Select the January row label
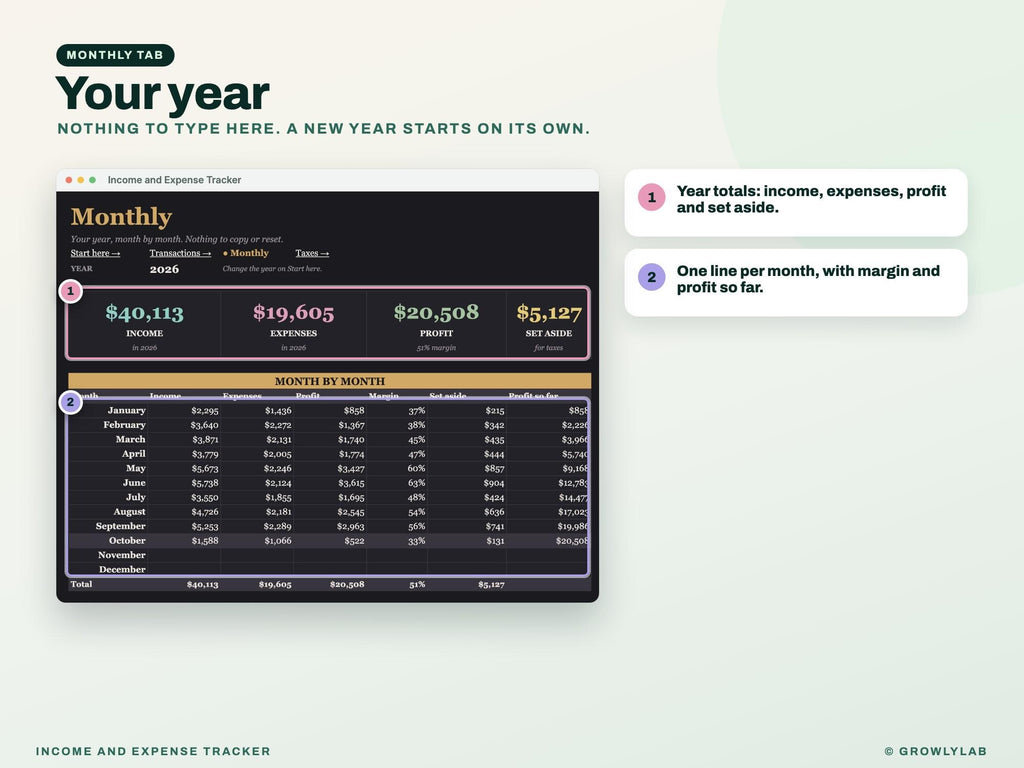 pos(127,410)
